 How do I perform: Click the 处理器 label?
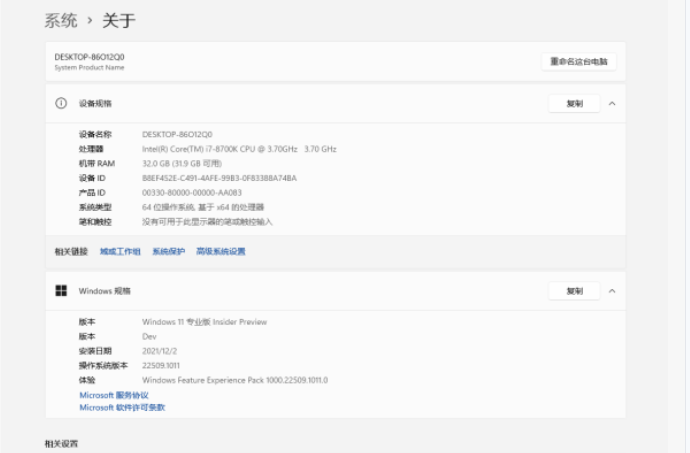click(91, 149)
